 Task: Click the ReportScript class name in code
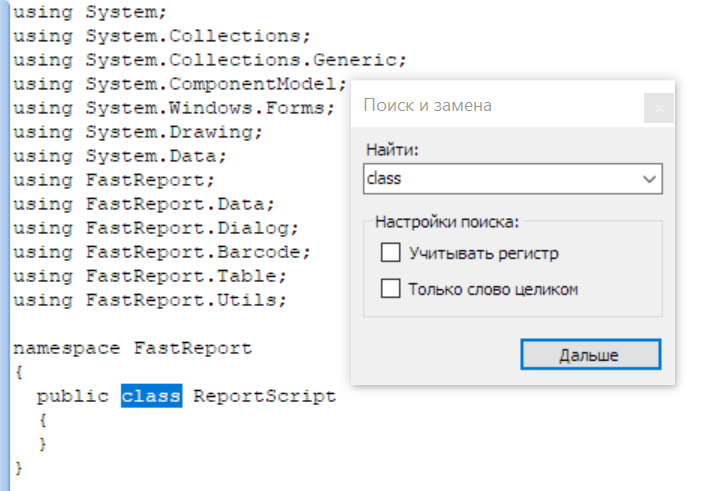point(264,396)
